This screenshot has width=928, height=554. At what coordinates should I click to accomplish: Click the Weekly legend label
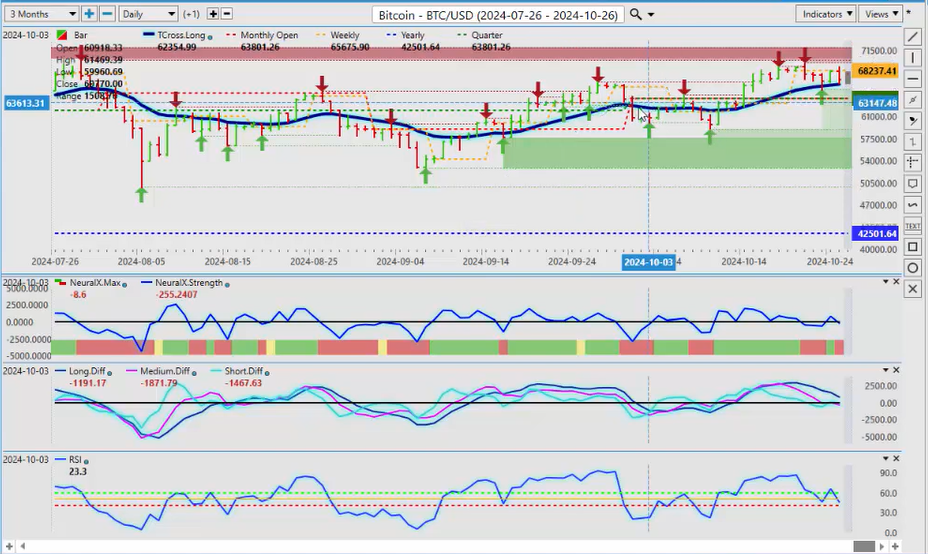coord(344,35)
